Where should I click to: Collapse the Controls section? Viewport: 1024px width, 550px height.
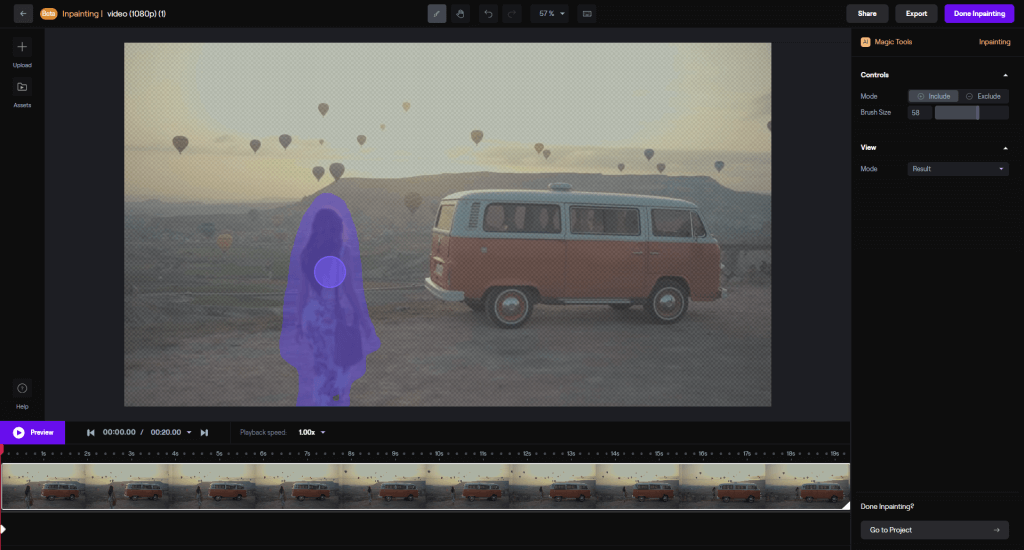coord(1004,75)
